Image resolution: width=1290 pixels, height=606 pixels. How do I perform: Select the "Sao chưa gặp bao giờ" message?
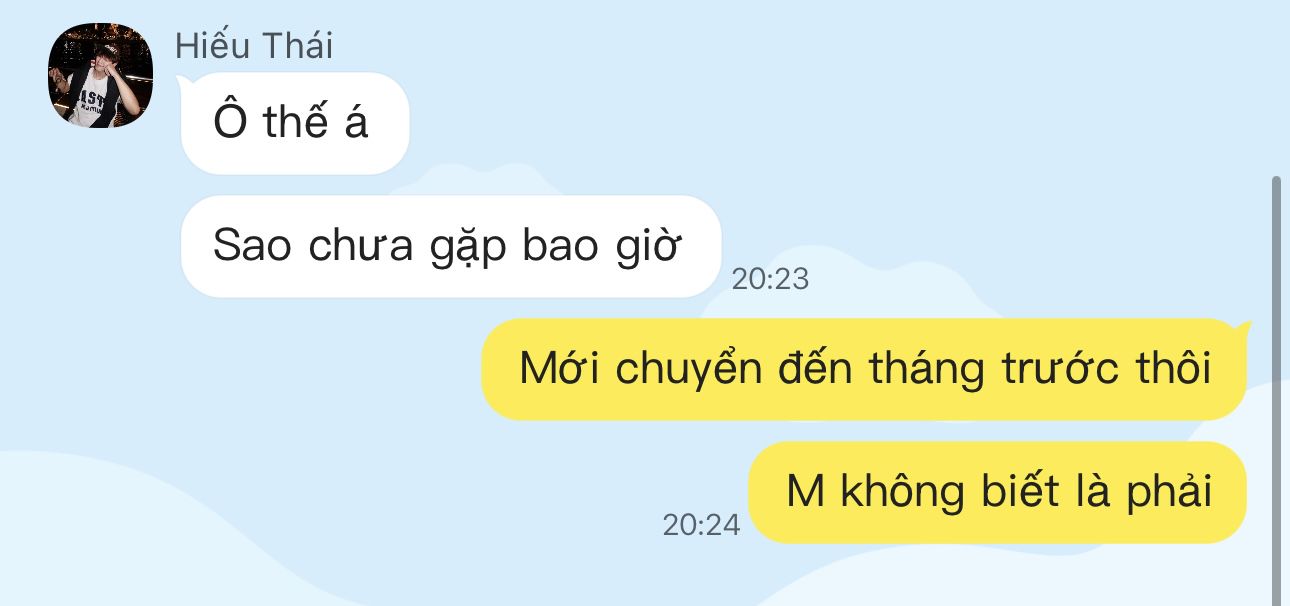pos(451,246)
